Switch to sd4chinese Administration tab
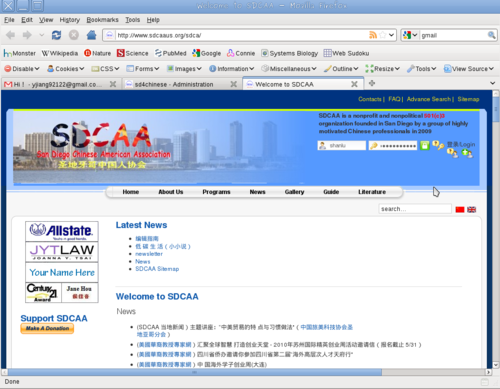This screenshot has height=389, width=500. [181, 84]
